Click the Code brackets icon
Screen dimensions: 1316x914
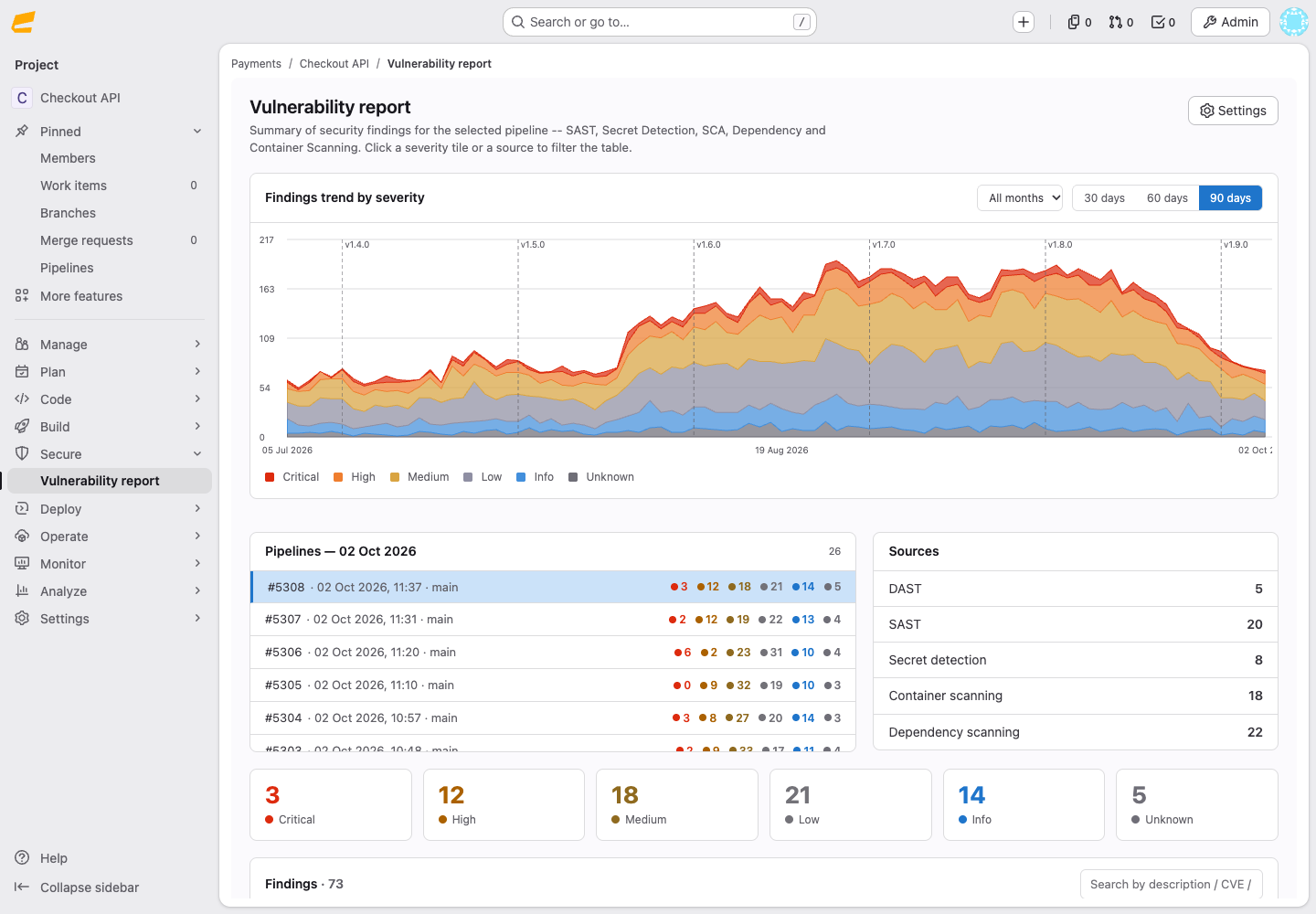pos(22,399)
